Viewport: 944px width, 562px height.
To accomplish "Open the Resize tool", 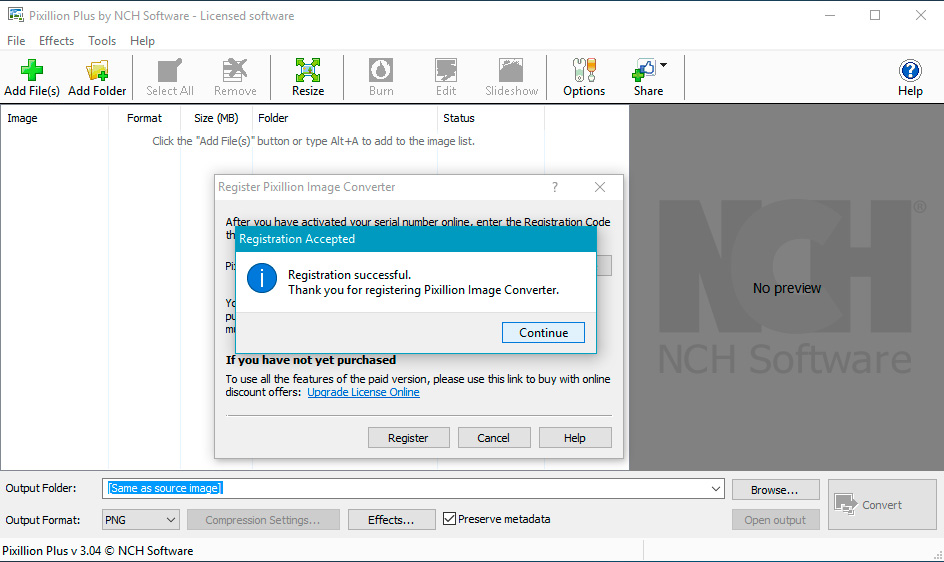I will coord(308,77).
